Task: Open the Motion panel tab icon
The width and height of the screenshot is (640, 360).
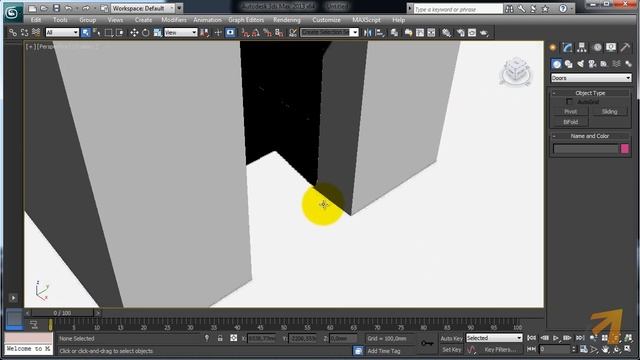Action: click(x=597, y=48)
